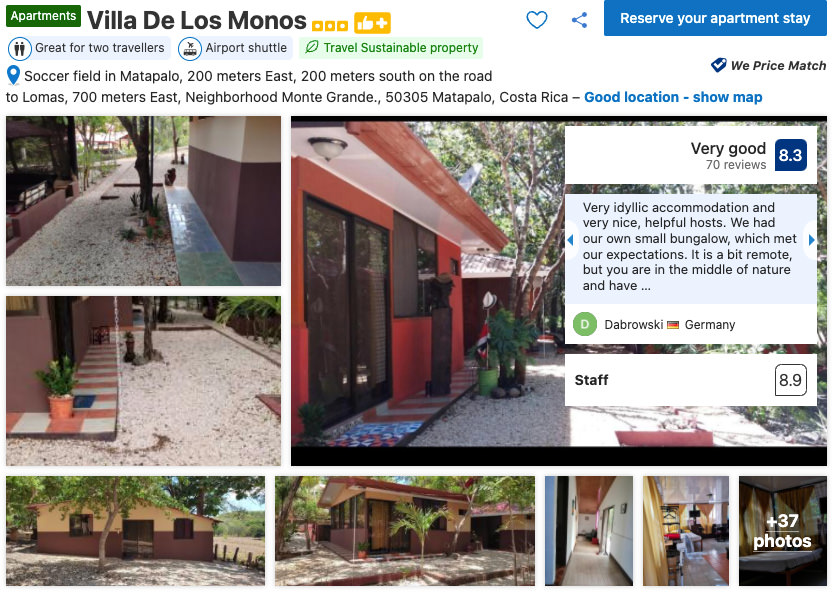Click the airport shuttle bus icon
Image resolution: width=832 pixels, height=593 pixels.
(189, 48)
